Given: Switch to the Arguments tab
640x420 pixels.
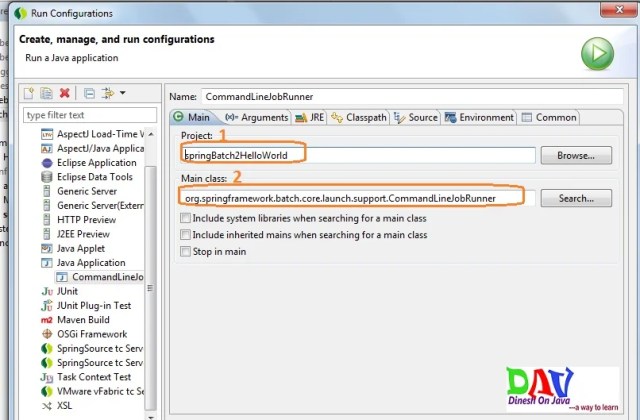Looking at the screenshot, I should 257,118.
